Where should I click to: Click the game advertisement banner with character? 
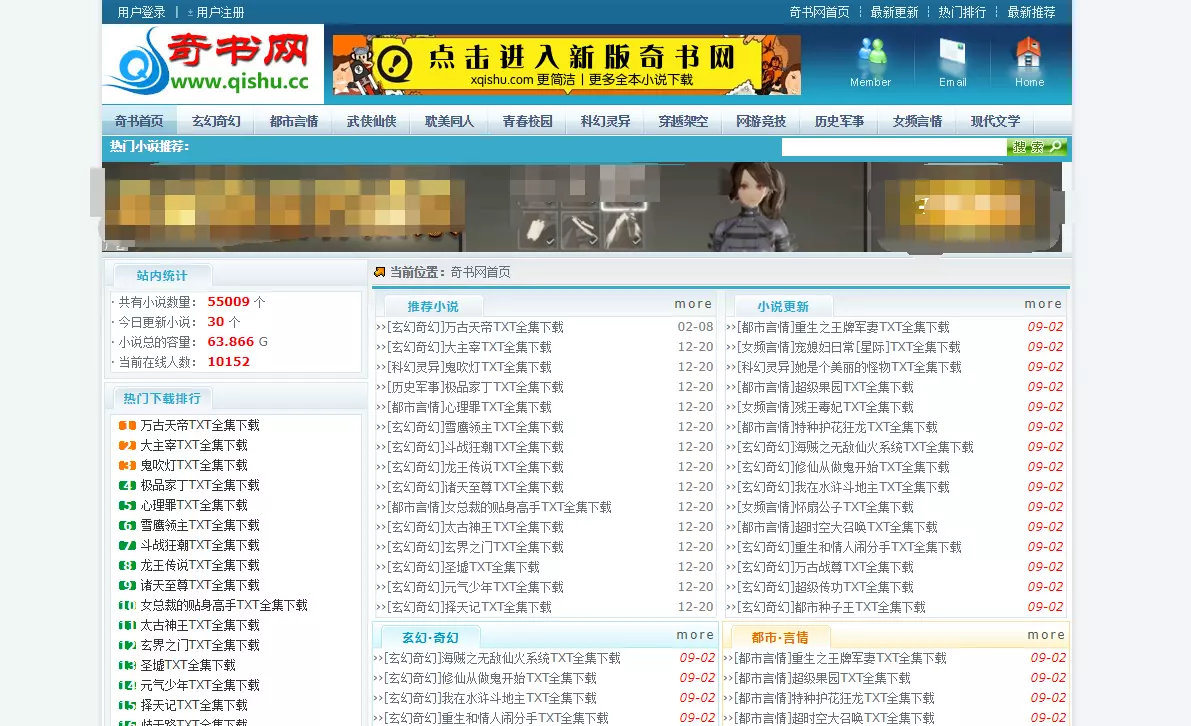pyautogui.click(x=582, y=207)
